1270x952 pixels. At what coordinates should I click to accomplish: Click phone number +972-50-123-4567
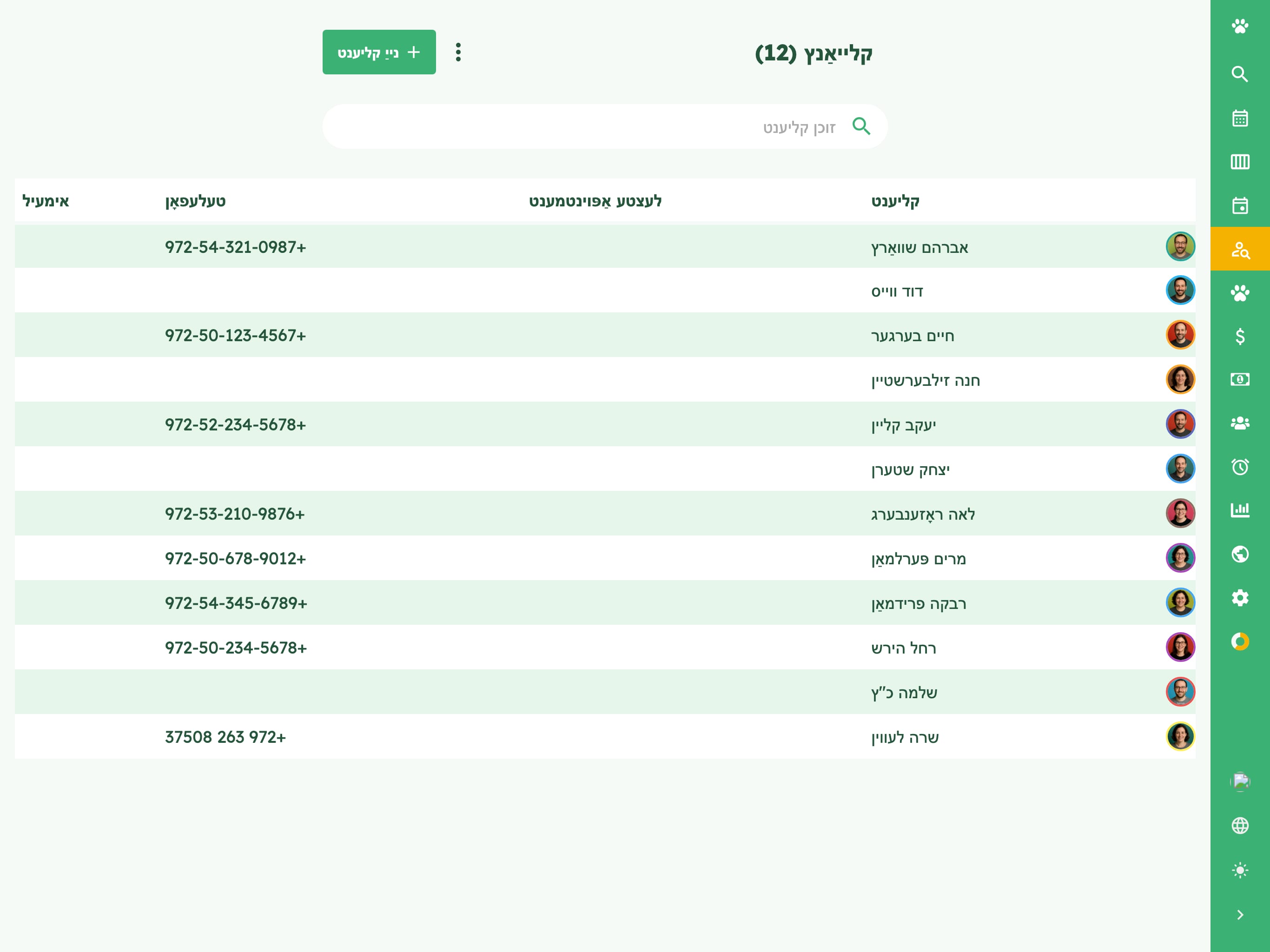click(x=235, y=335)
